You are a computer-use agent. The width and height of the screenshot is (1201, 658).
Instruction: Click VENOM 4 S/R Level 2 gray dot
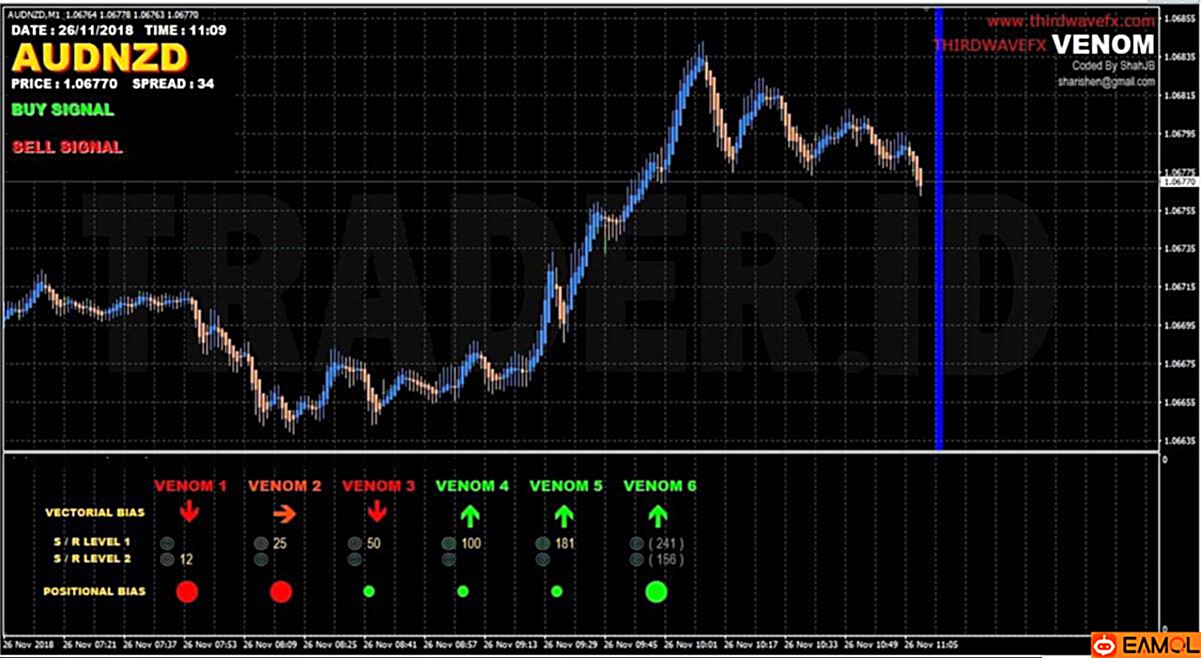[448, 560]
